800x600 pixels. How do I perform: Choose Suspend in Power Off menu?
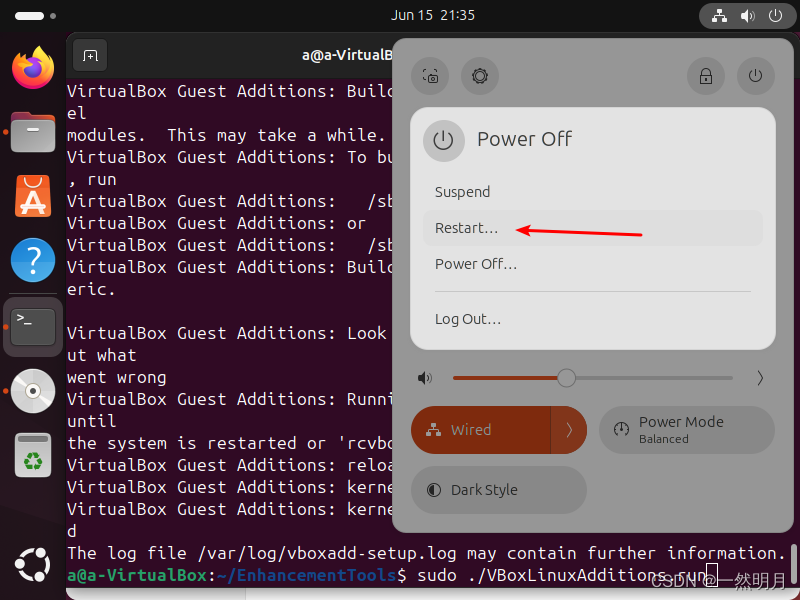(592, 192)
